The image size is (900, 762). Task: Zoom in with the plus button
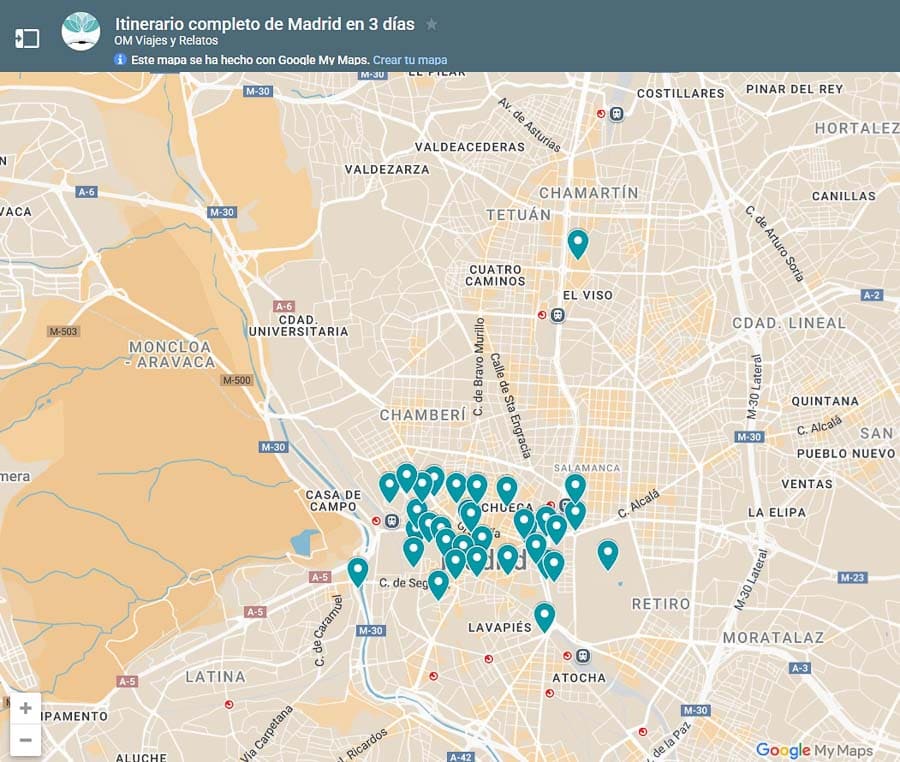pos(25,709)
